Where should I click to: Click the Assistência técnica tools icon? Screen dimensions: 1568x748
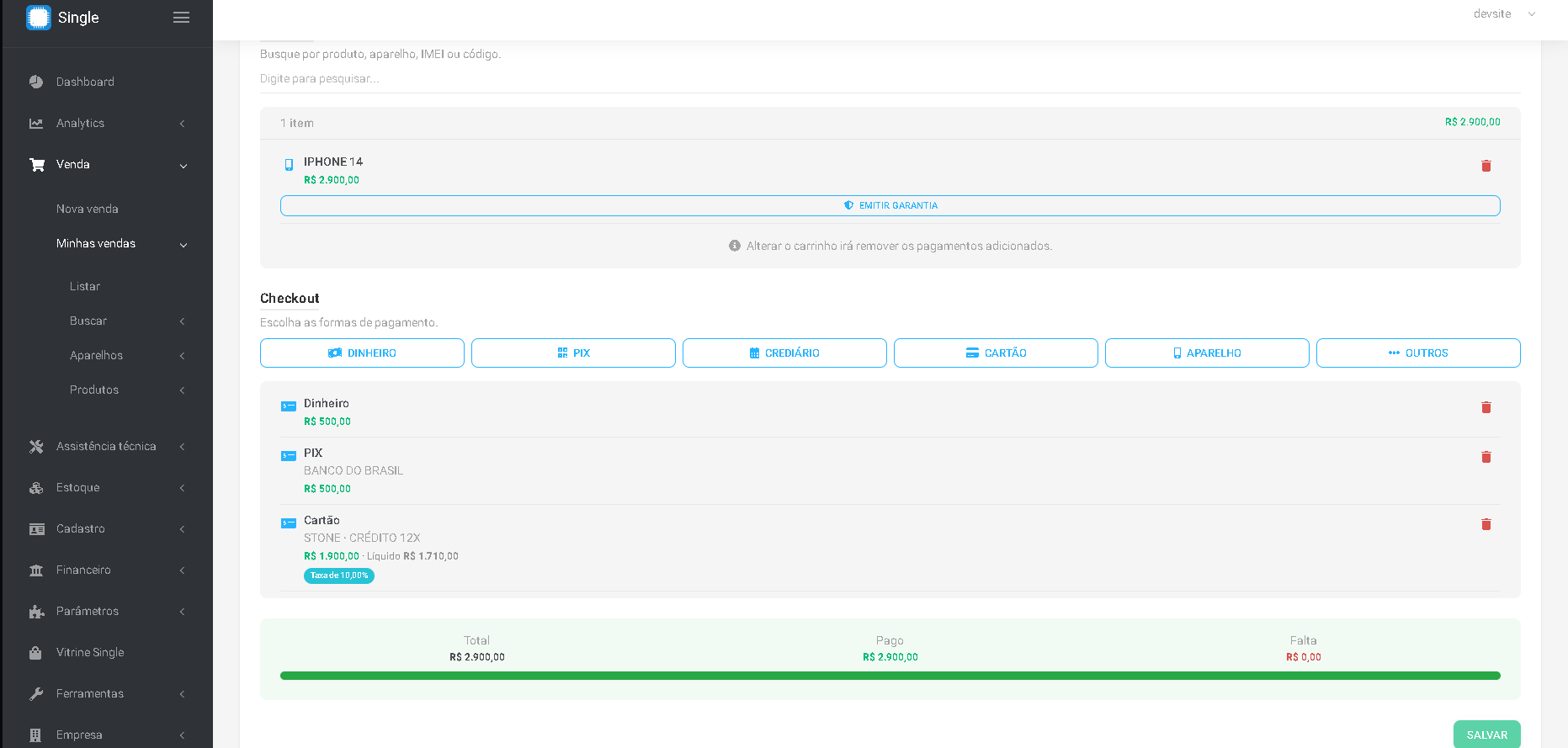coord(36,447)
